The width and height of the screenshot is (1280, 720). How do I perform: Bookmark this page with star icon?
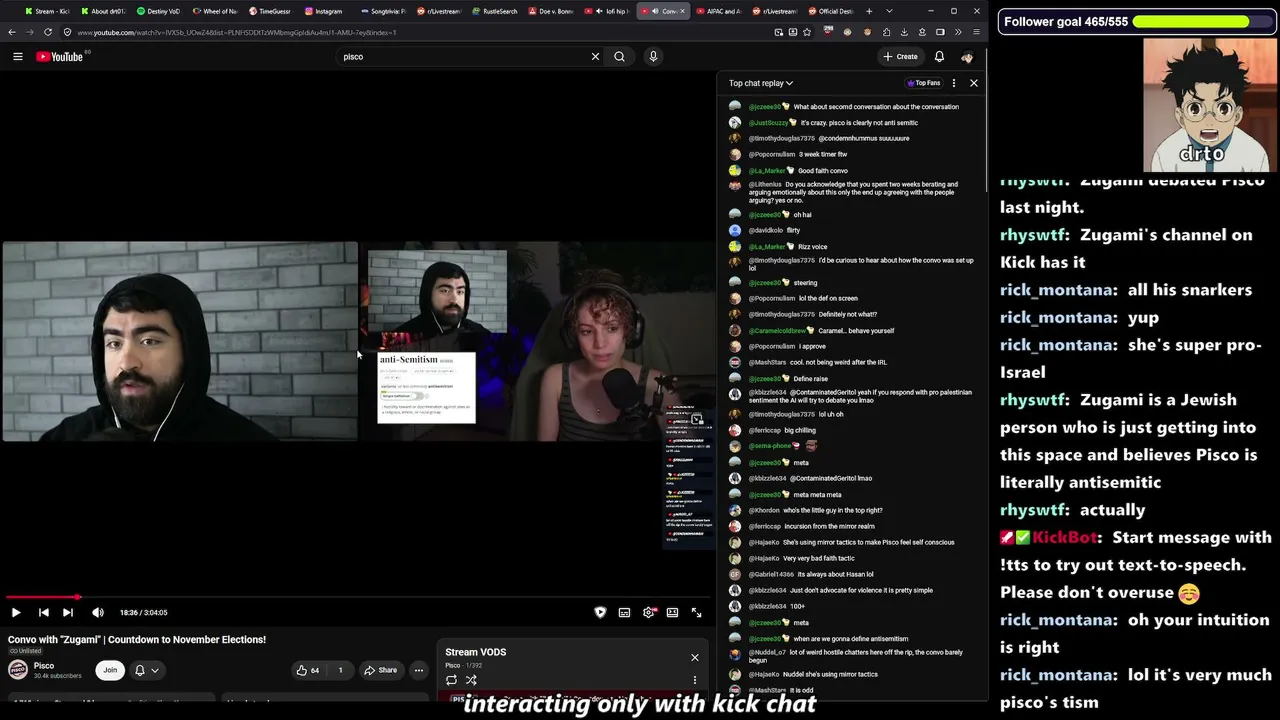[806, 32]
